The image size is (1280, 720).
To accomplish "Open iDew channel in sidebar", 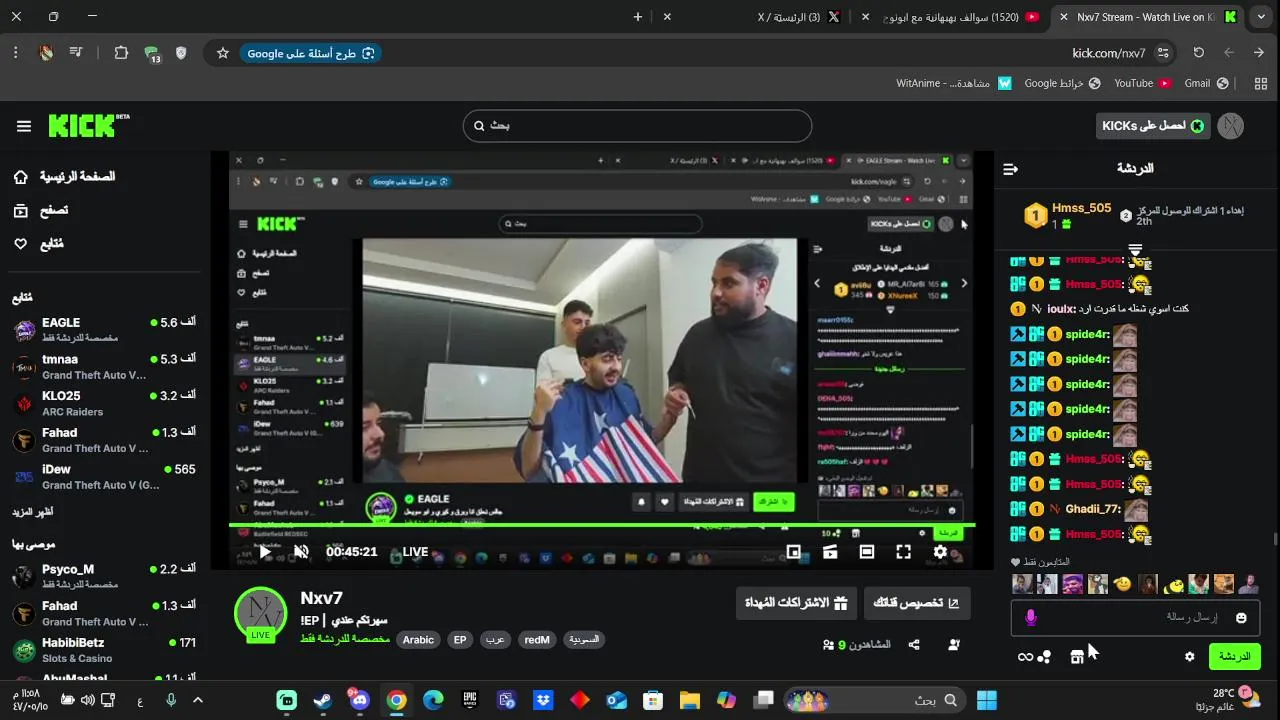I will (x=104, y=477).
